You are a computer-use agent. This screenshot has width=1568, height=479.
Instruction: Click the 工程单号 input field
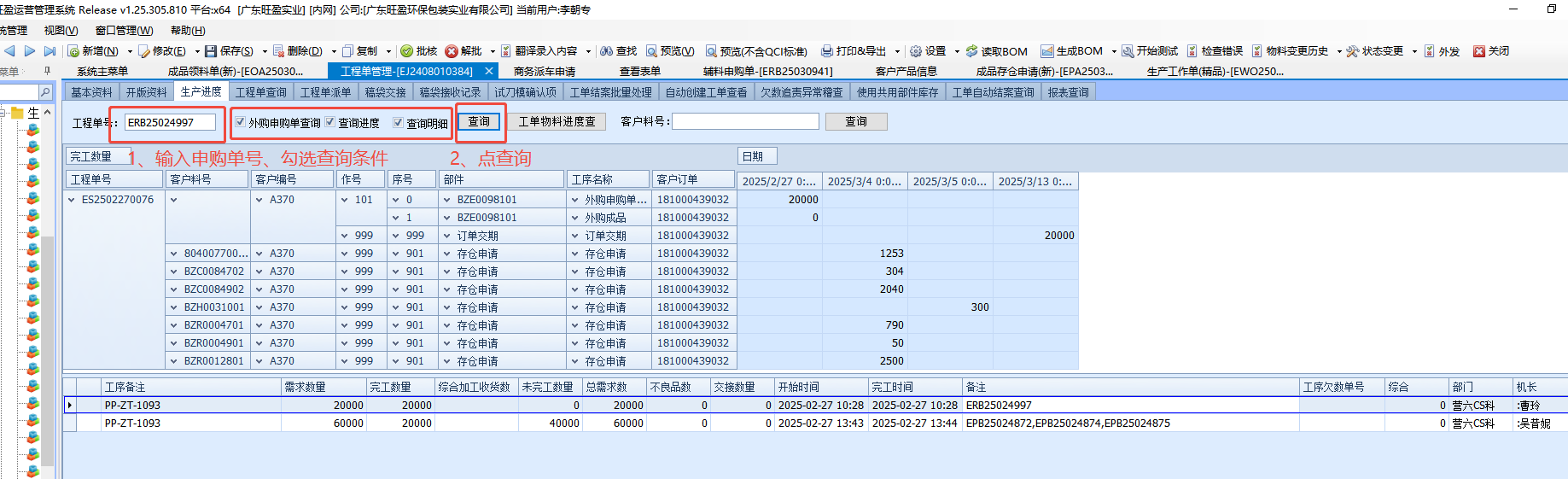pyautogui.click(x=170, y=122)
